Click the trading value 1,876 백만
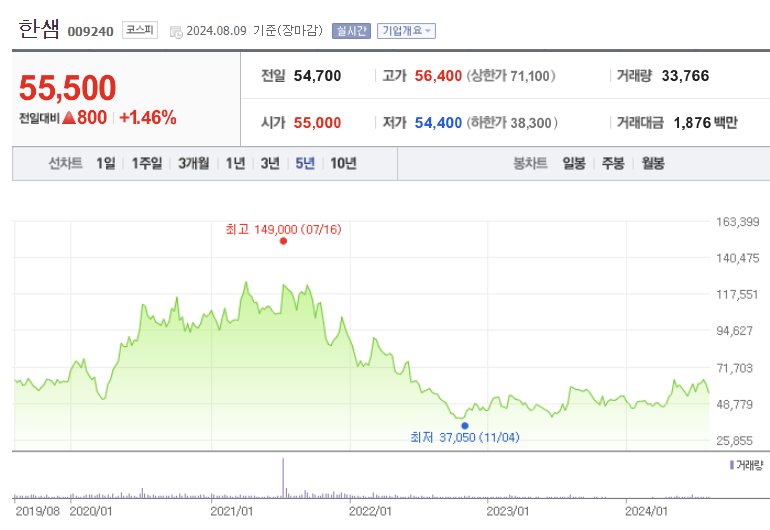The image size is (770, 530). [x=705, y=123]
